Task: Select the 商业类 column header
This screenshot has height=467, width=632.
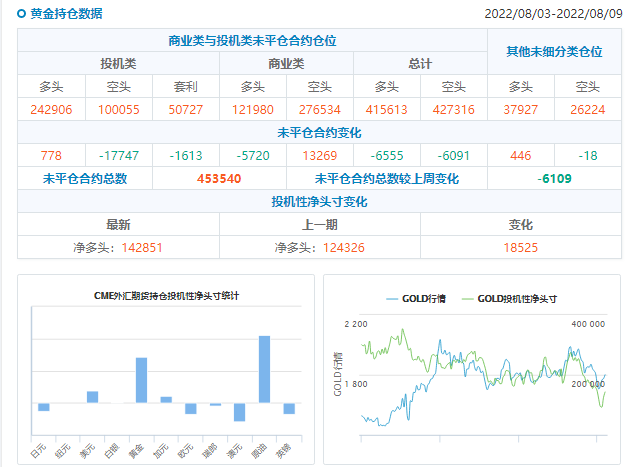Action: [286, 63]
